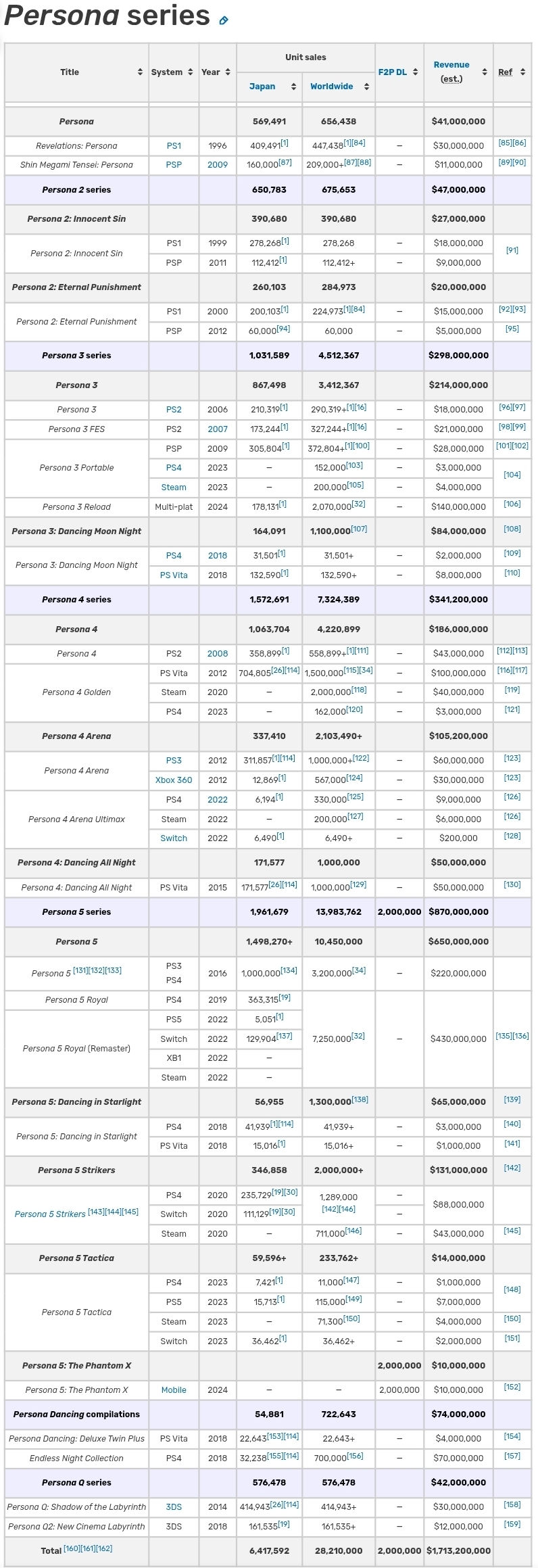Select the Ref column header label
This screenshot has height=1568, width=538.
pyautogui.click(x=506, y=72)
